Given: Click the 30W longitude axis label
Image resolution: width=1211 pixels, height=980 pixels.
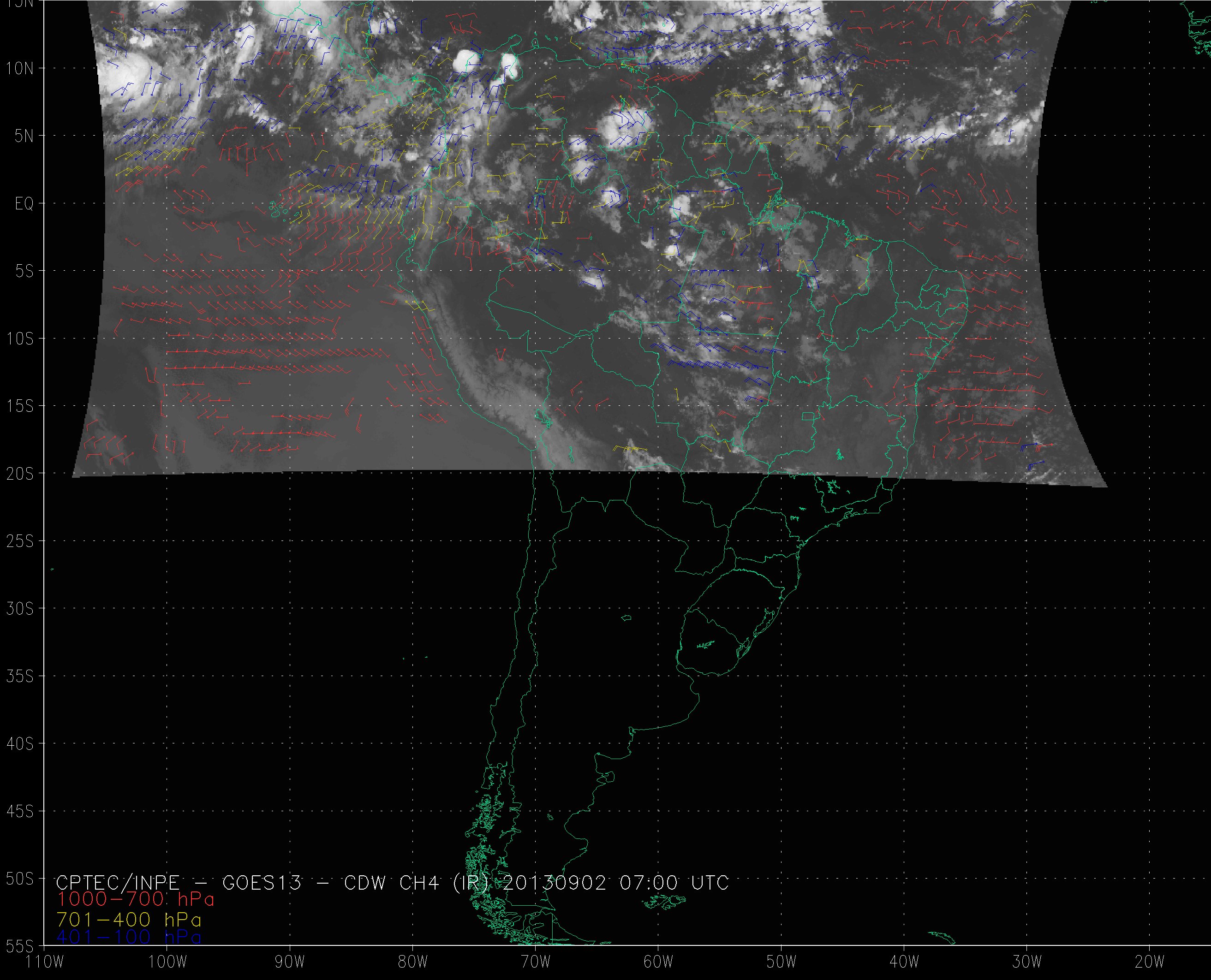Looking at the screenshot, I should point(1027,962).
